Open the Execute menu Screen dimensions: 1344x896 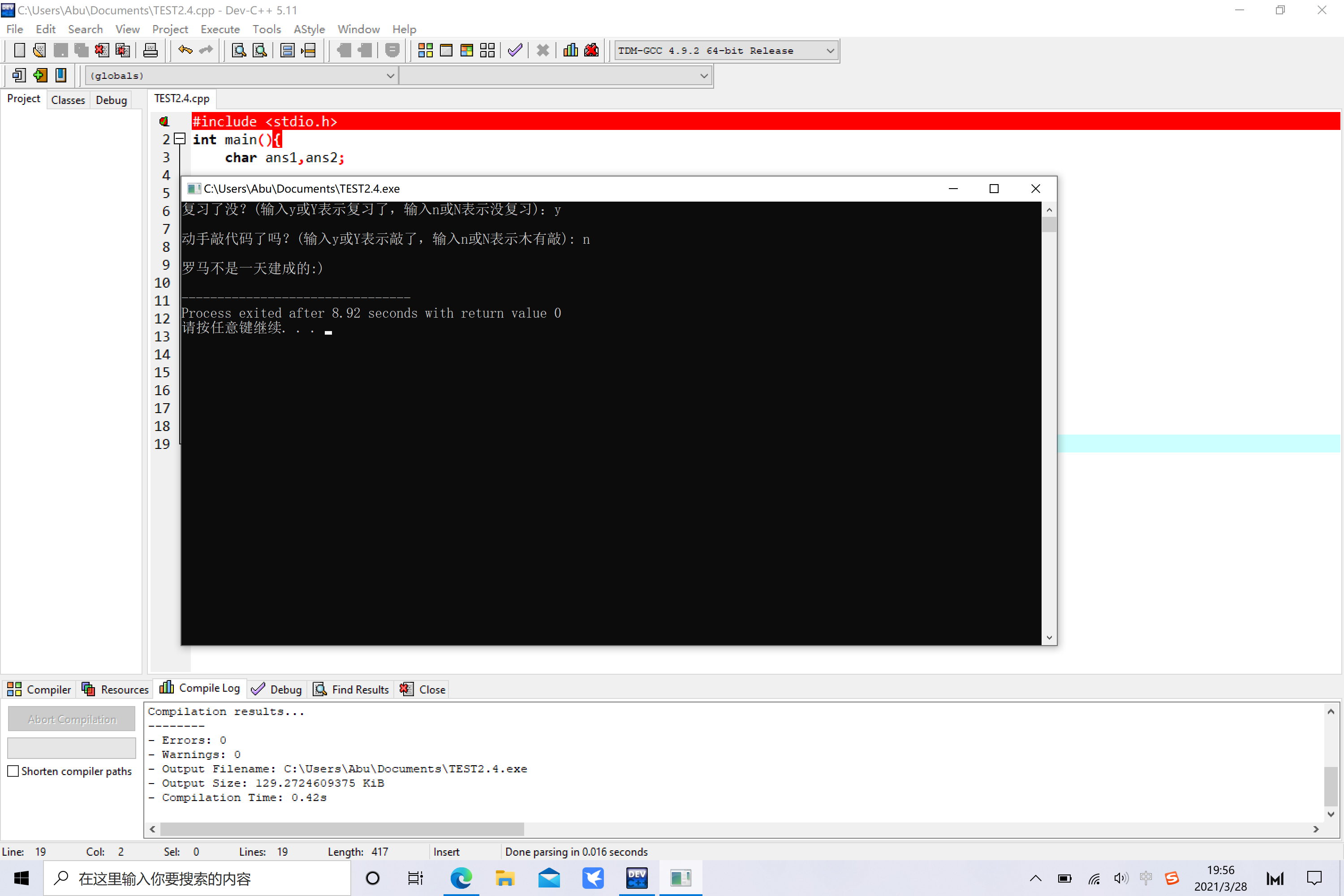point(220,29)
